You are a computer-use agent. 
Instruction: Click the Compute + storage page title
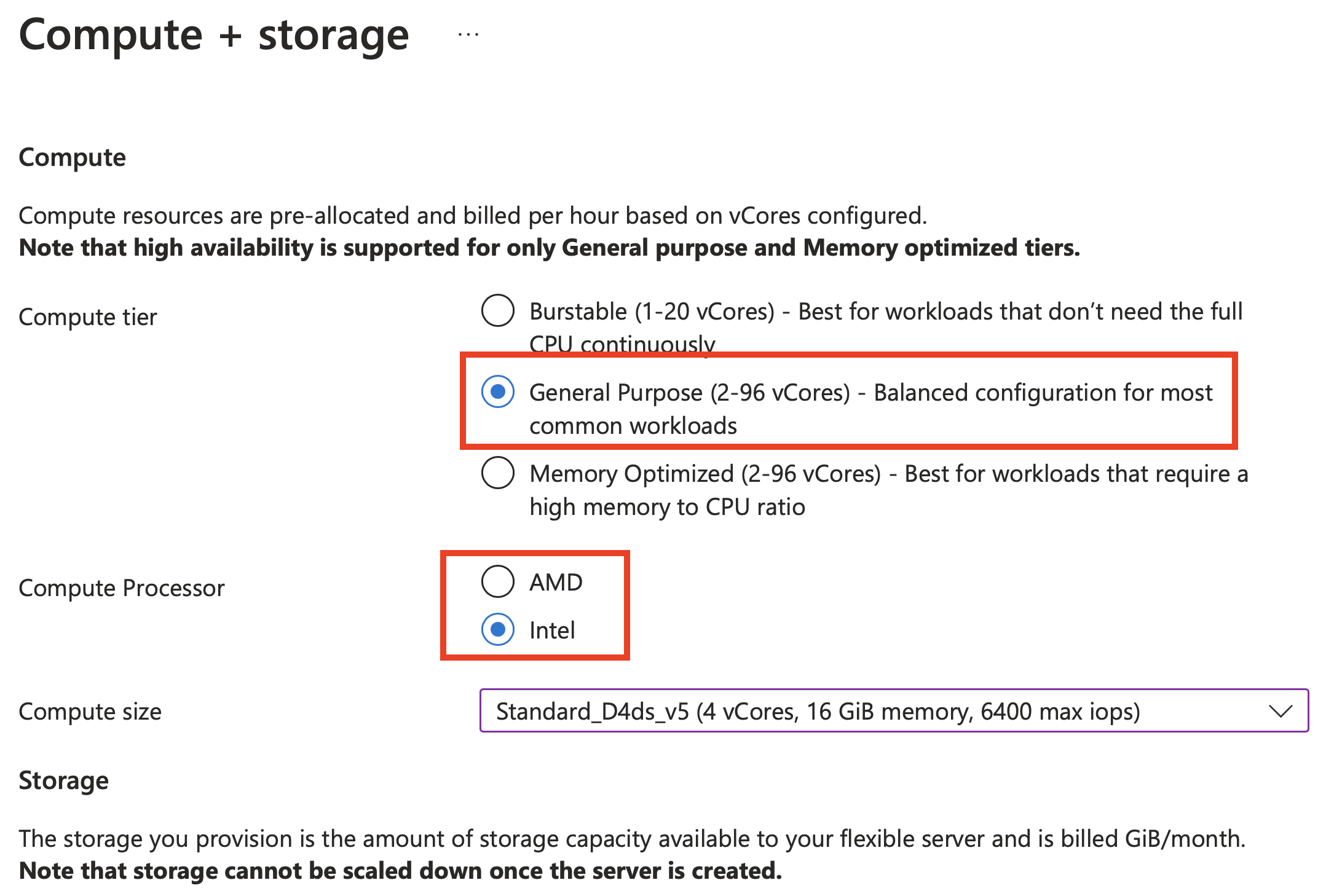tap(214, 35)
